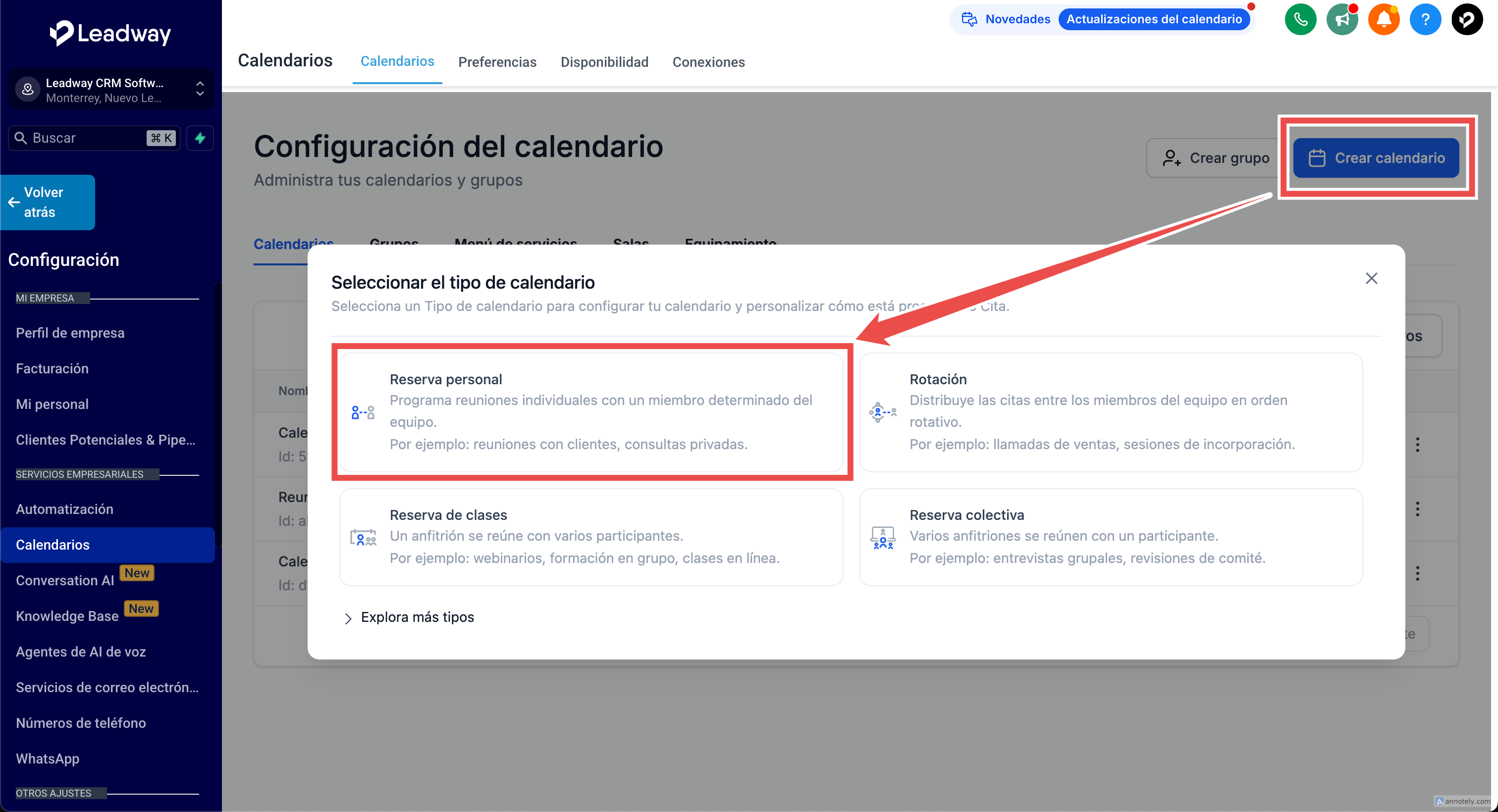Open the orange bell notifications
Viewport: 1498px width, 812px height.
click(x=1384, y=20)
